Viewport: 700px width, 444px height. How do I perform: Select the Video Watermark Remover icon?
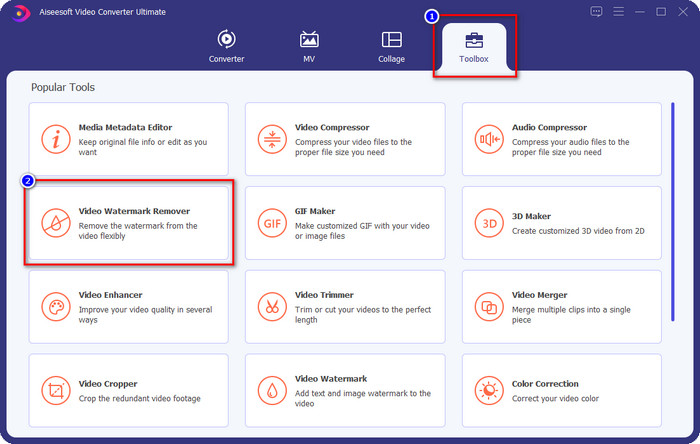[54, 222]
